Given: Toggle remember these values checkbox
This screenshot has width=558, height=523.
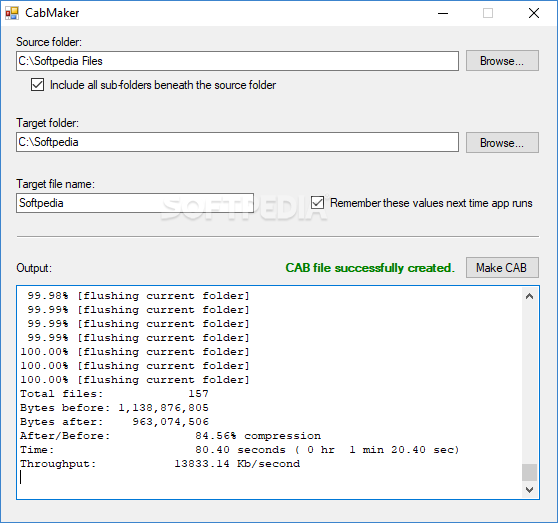Looking at the screenshot, I should (317, 203).
